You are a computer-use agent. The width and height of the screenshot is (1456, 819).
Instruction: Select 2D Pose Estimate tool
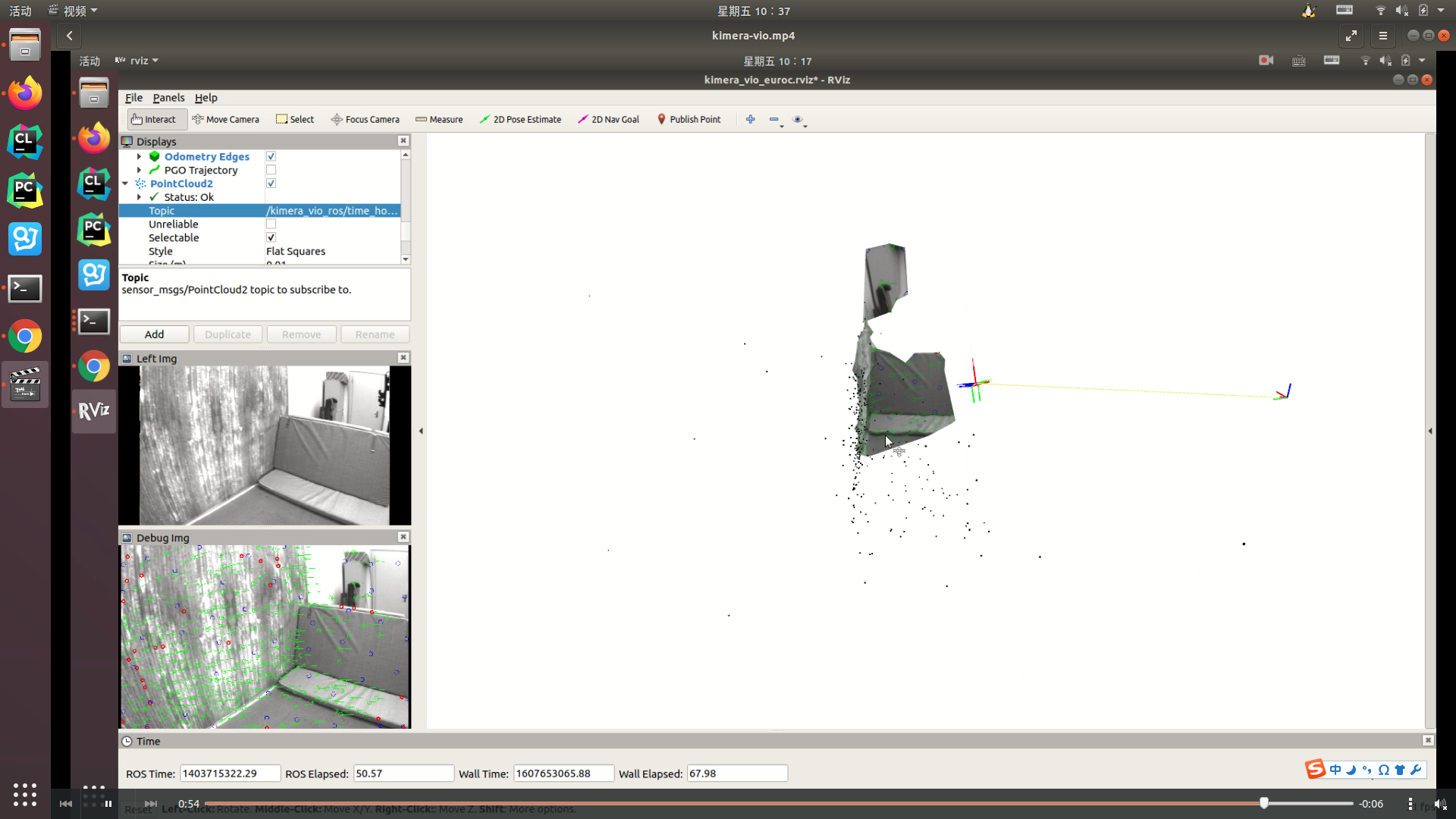[520, 119]
